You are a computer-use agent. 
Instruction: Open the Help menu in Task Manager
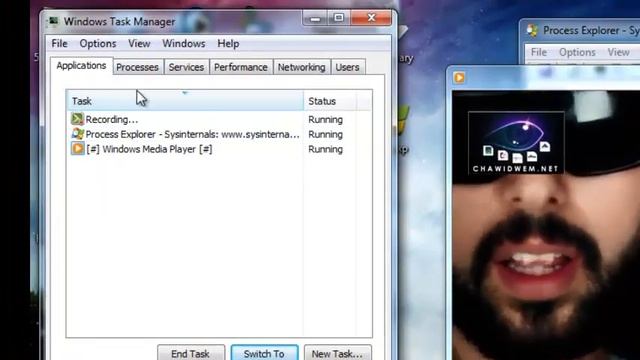tap(228, 44)
